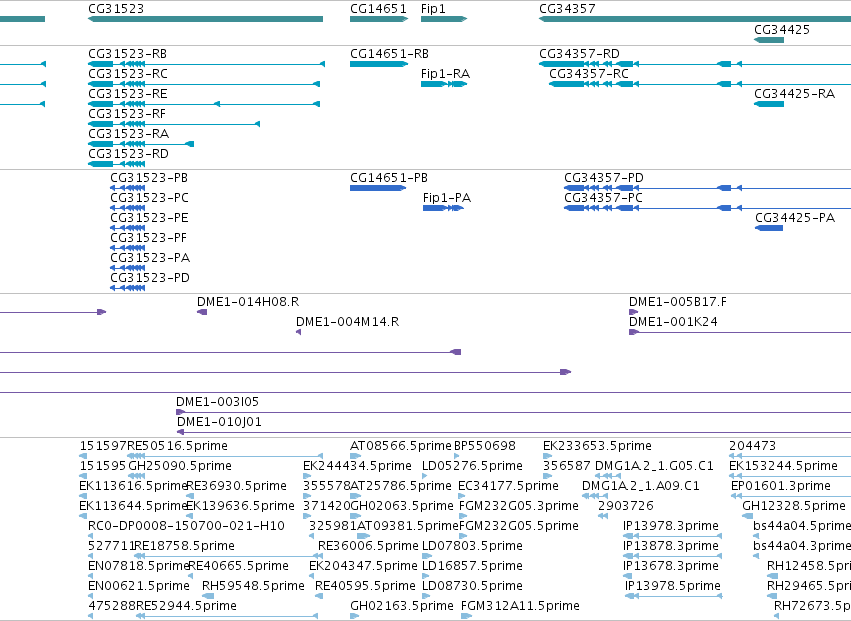The height and width of the screenshot is (621, 851).
Task: Select transcript CG31523-RC
Action: pos(128,74)
